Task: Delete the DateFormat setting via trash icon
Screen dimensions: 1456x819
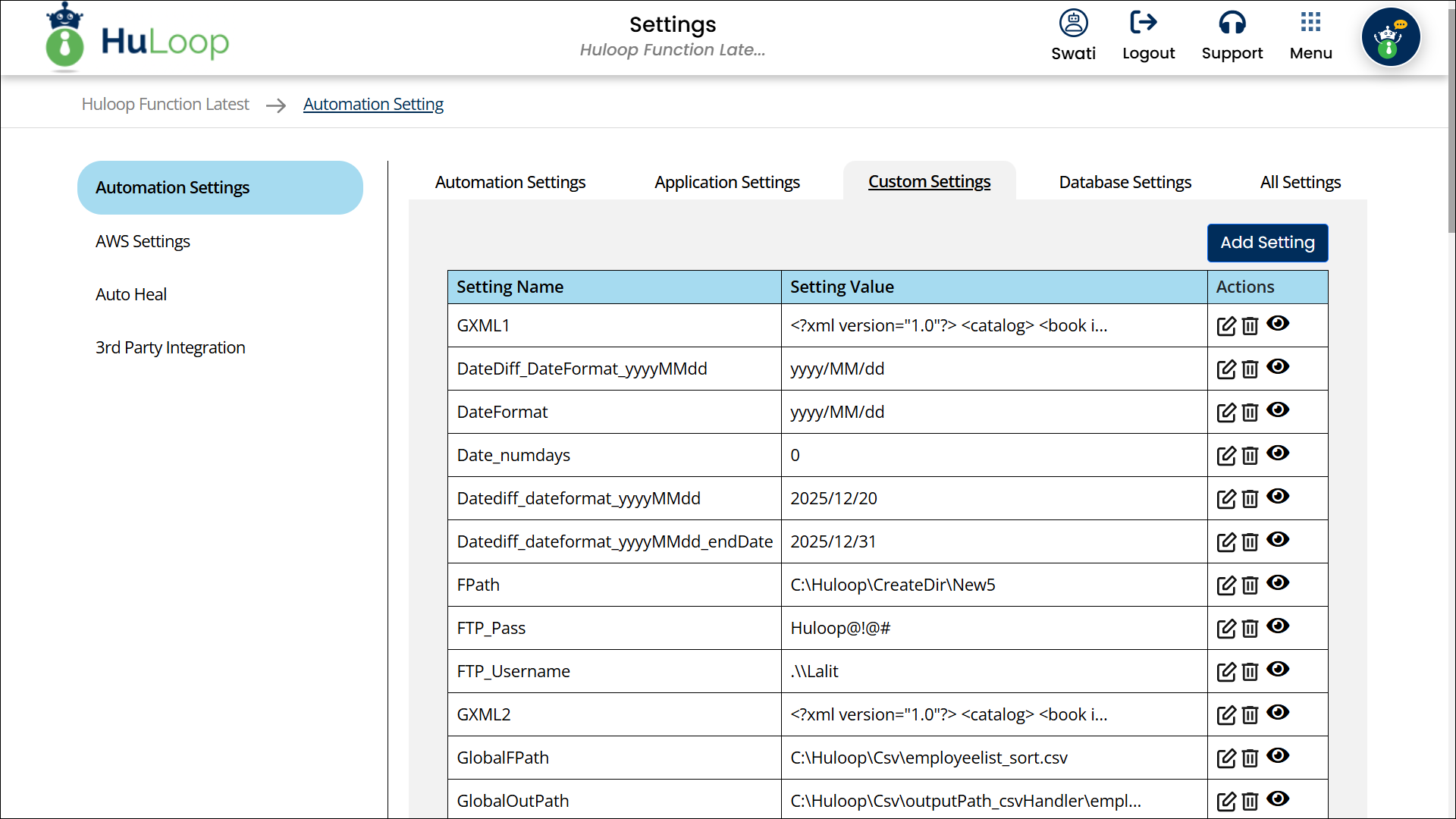Action: (x=1250, y=413)
